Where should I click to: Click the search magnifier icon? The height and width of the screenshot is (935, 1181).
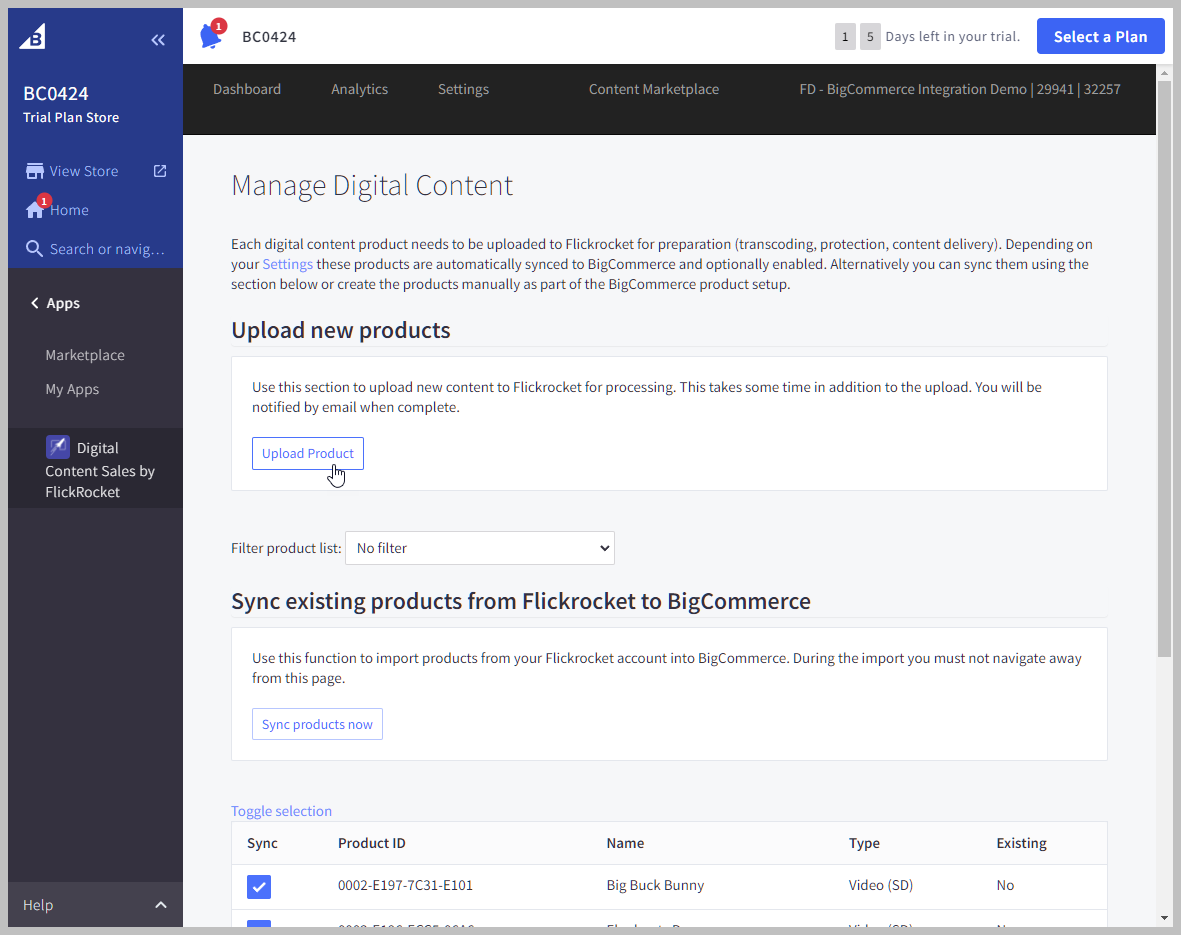click(x=35, y=249)
